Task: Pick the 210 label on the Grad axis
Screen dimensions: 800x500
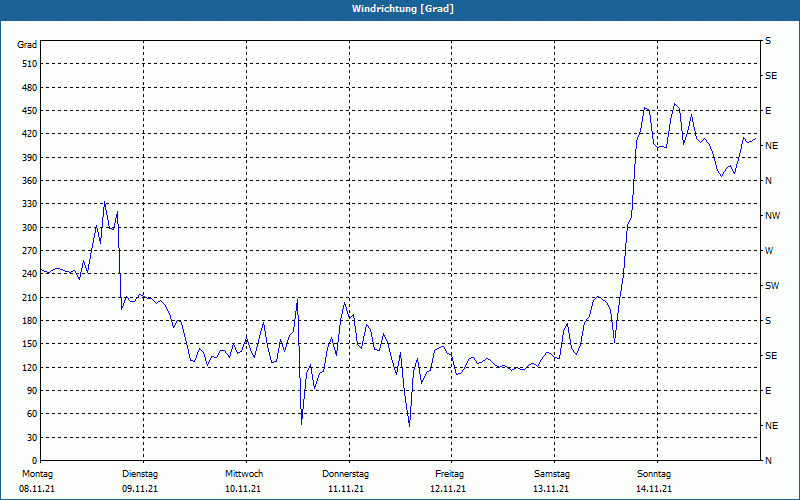Action: point(30,297)
